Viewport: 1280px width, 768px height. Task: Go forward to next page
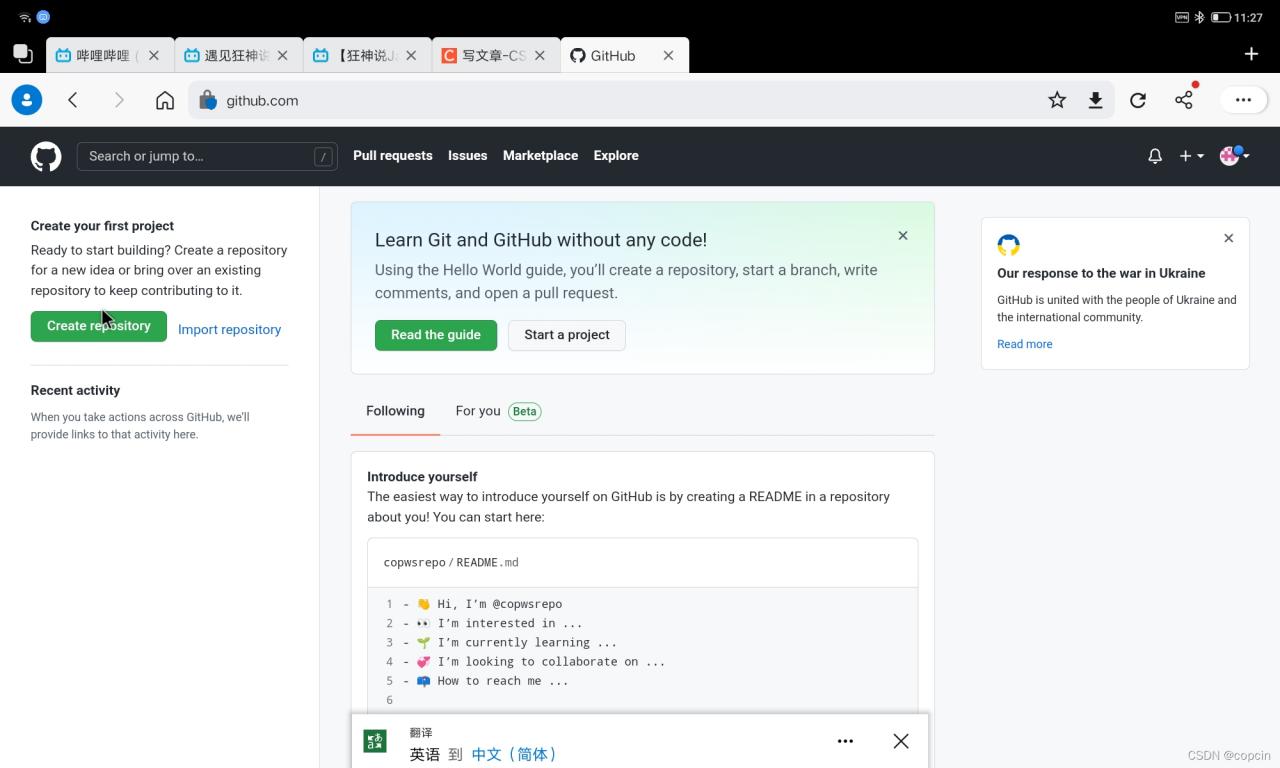pyautogui.click(x=119, y=100)
